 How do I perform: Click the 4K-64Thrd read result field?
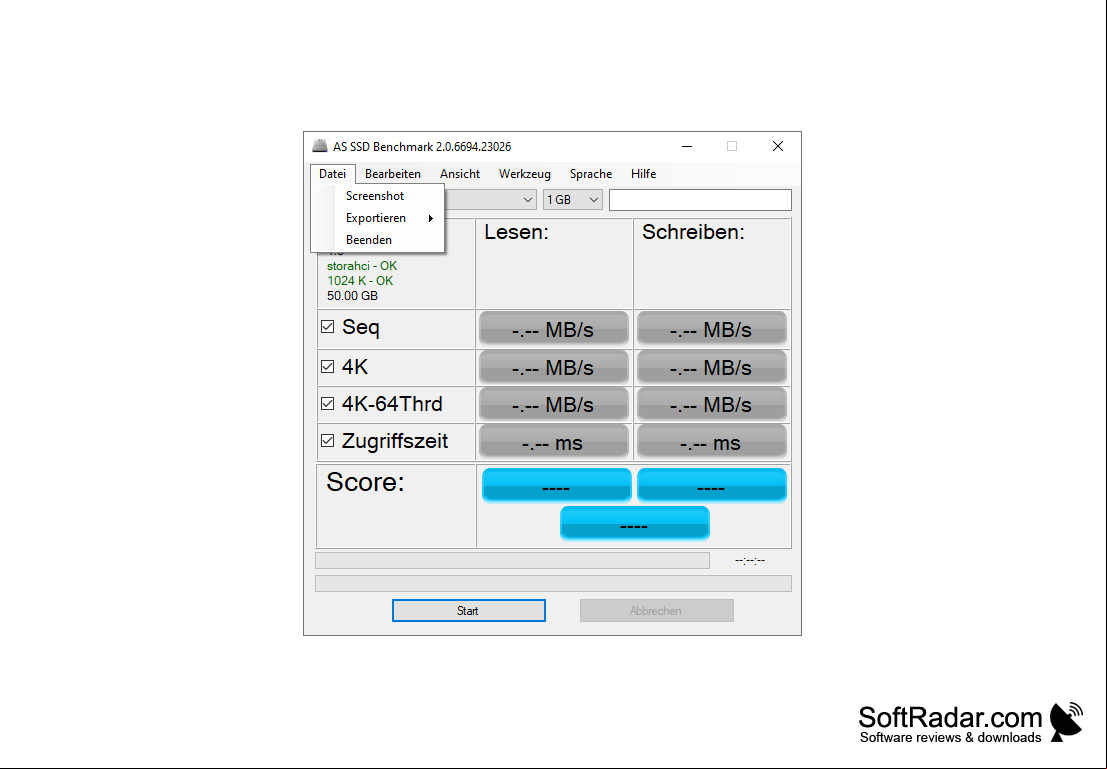pos(554,405)
